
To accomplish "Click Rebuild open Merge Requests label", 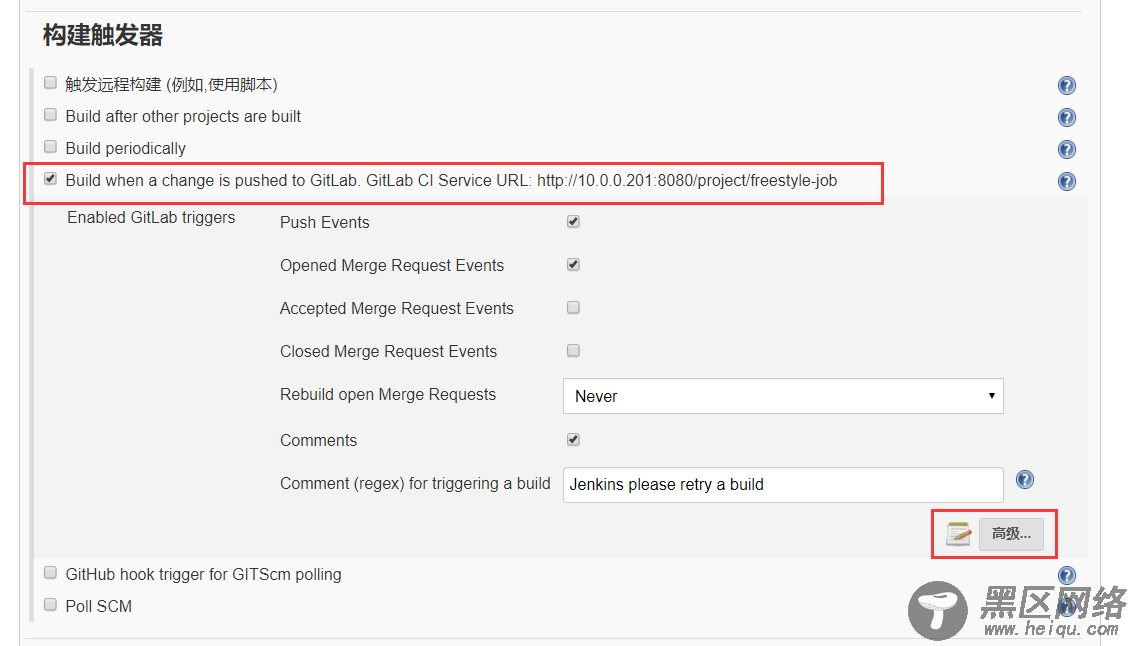I will tap(388, 395).
